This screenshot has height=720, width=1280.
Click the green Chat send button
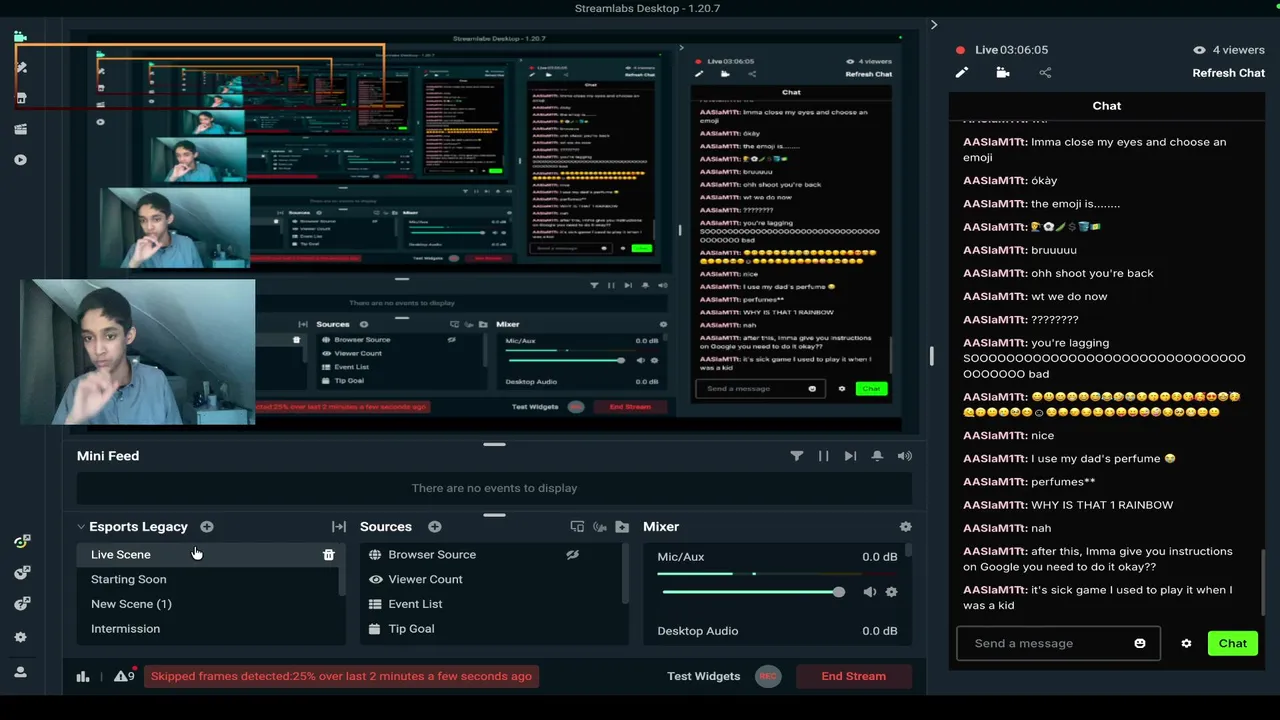tap(1232, 644)
